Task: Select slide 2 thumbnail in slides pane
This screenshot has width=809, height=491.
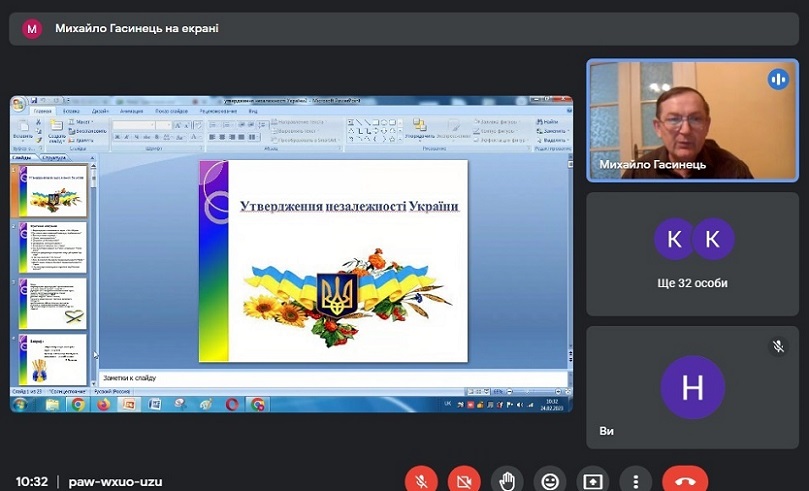Action: click(53, 248)
